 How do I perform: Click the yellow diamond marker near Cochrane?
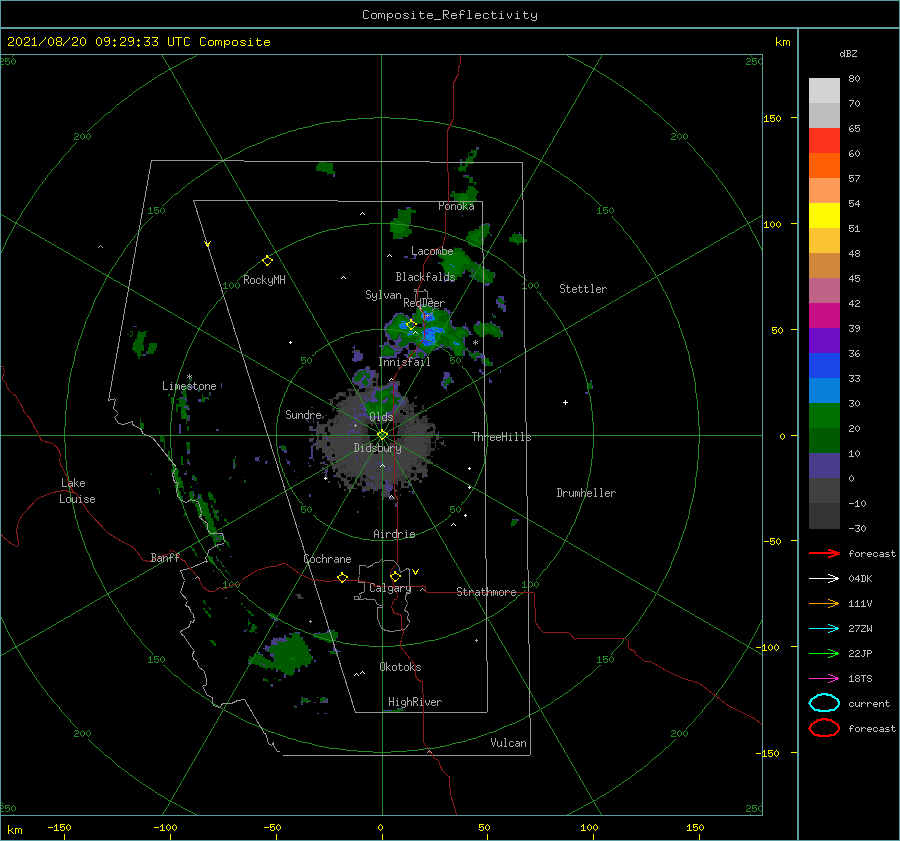tap(342, 578)
